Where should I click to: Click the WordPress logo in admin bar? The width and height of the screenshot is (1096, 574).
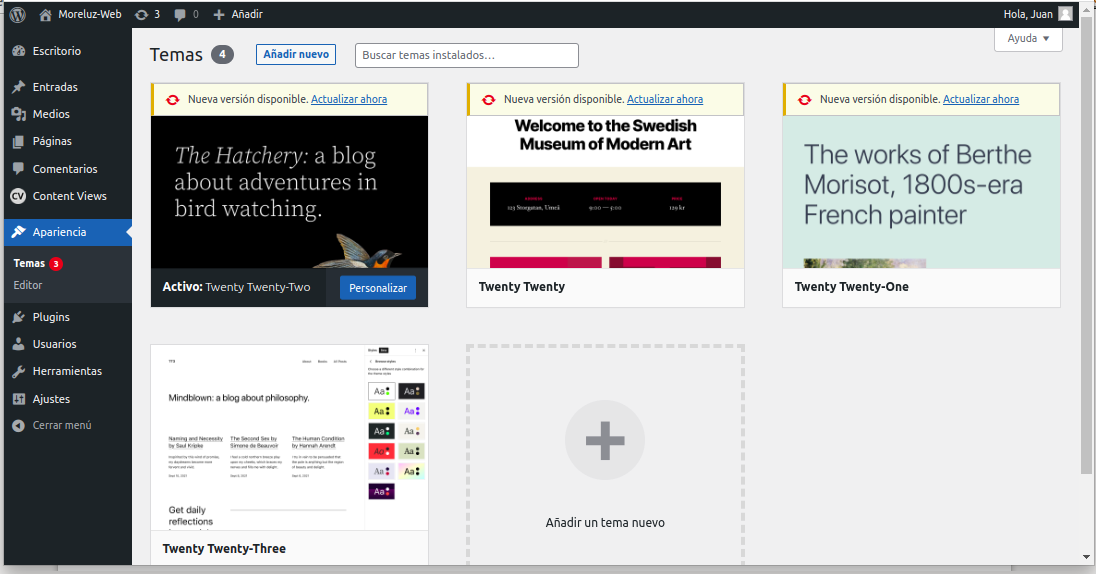click(x=18, y=14)
